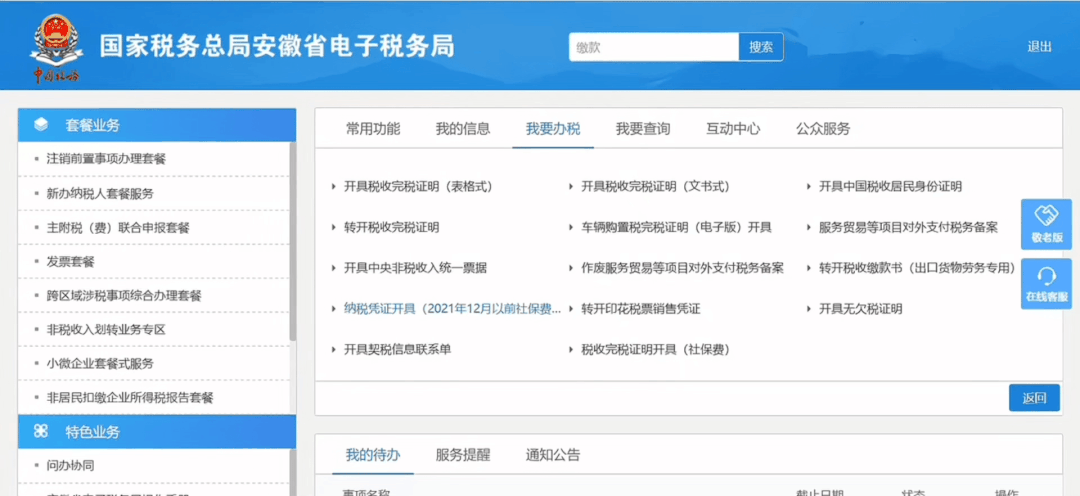Open 开具中央非税收入统一票据

point(415,268)
